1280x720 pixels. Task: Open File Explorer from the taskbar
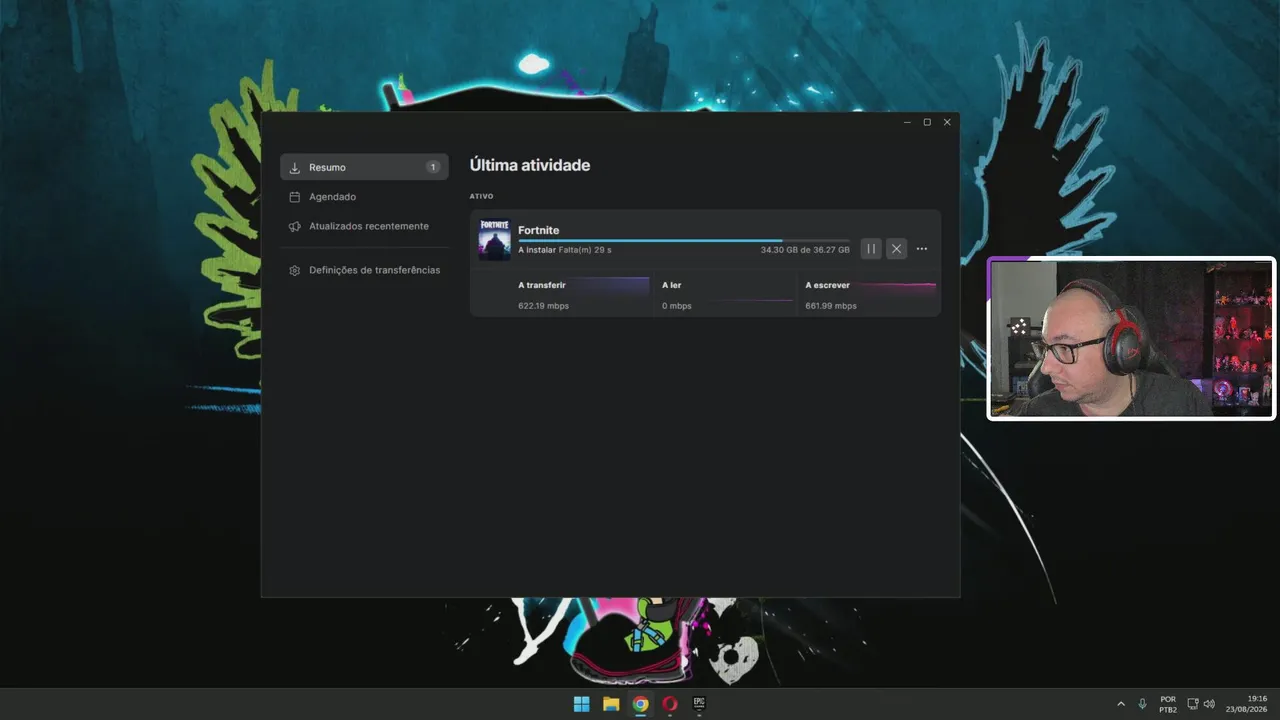click(x=611, y=704)
